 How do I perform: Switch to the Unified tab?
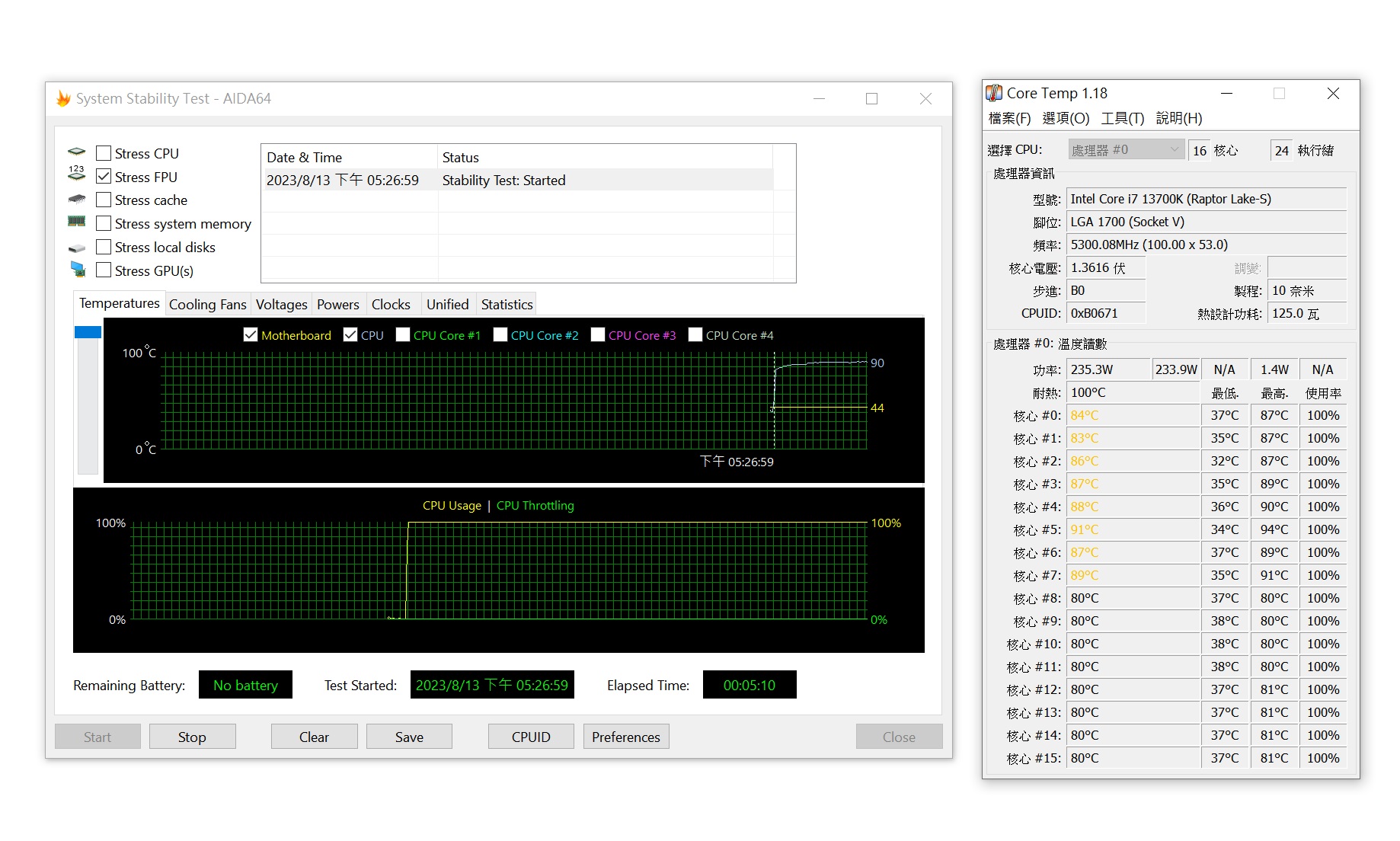pos(448,305)
